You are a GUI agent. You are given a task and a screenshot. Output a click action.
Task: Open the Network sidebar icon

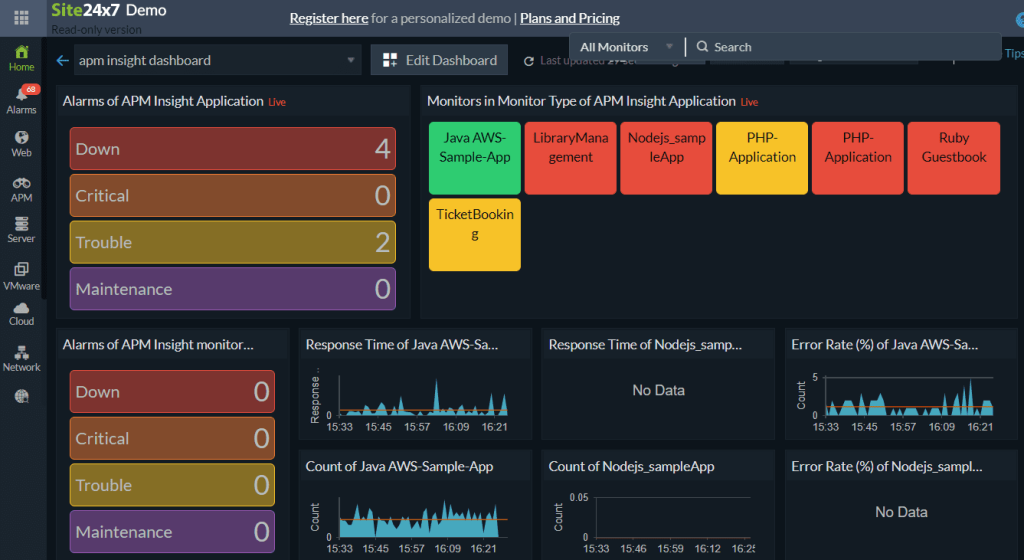[21, 358]
